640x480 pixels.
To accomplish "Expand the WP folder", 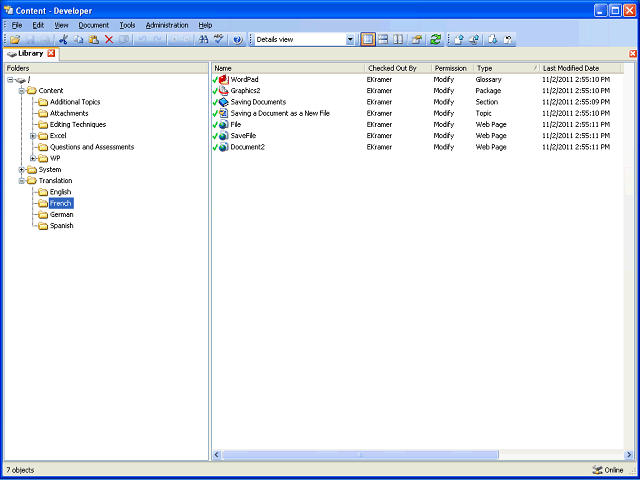I will [x=33, y=158].
